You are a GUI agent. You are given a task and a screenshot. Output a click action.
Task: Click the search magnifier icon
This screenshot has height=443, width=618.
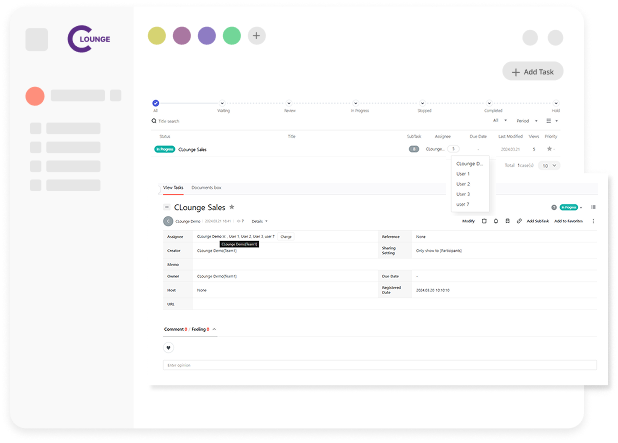click(154, 121)
